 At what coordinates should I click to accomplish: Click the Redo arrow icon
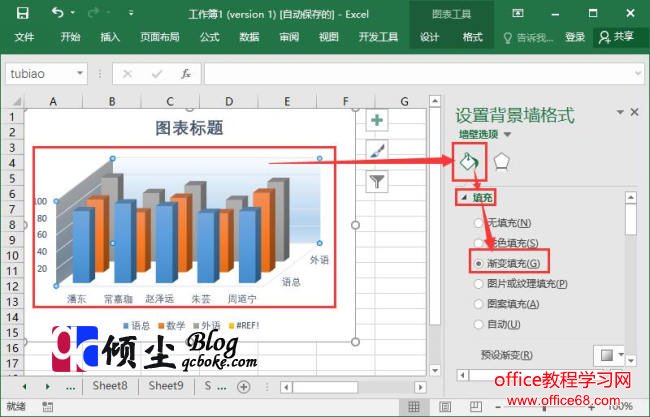93,13
